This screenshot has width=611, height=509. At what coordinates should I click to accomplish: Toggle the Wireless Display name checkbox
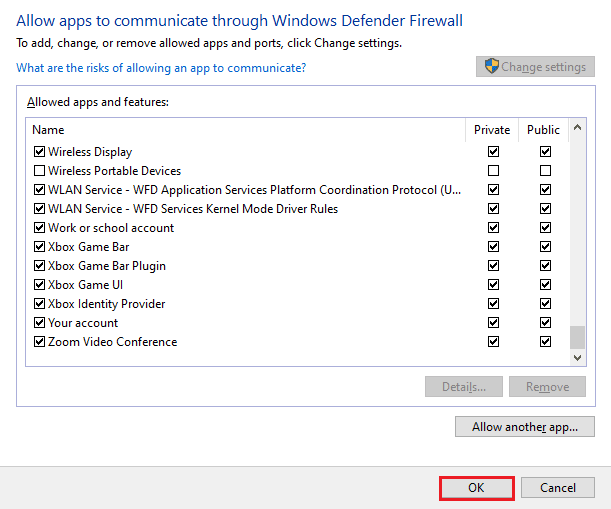point(40,152)
